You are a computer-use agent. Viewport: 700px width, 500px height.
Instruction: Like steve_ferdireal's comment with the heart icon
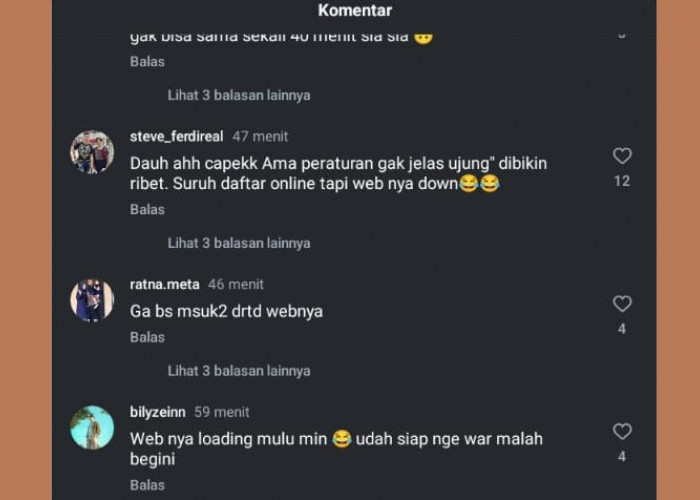click(622, 156)
